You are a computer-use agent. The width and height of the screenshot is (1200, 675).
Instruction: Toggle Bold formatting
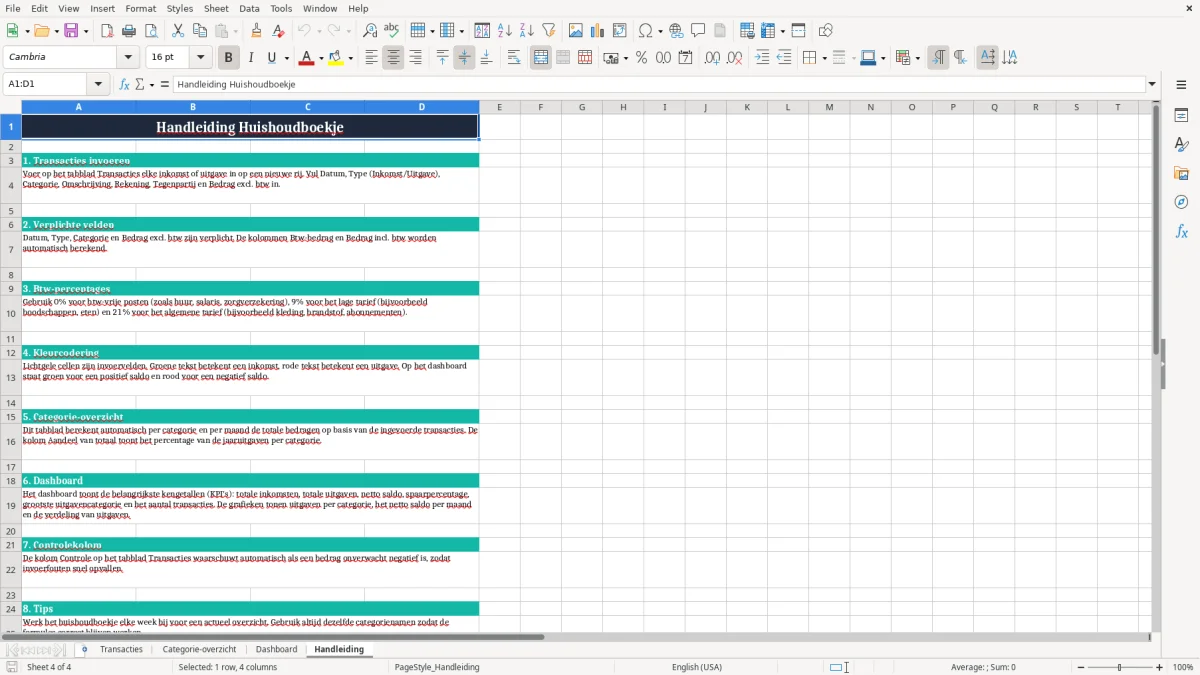click(x=229, y=58)
